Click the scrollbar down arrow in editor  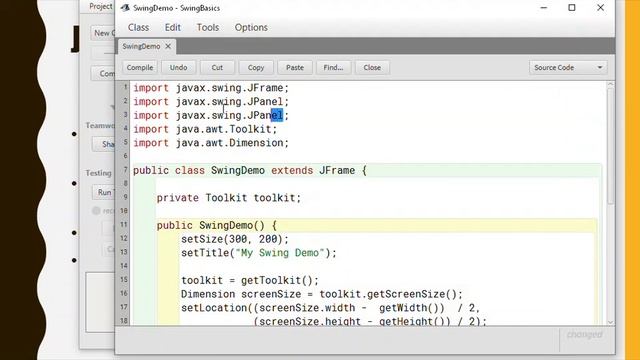click(610, 322)
